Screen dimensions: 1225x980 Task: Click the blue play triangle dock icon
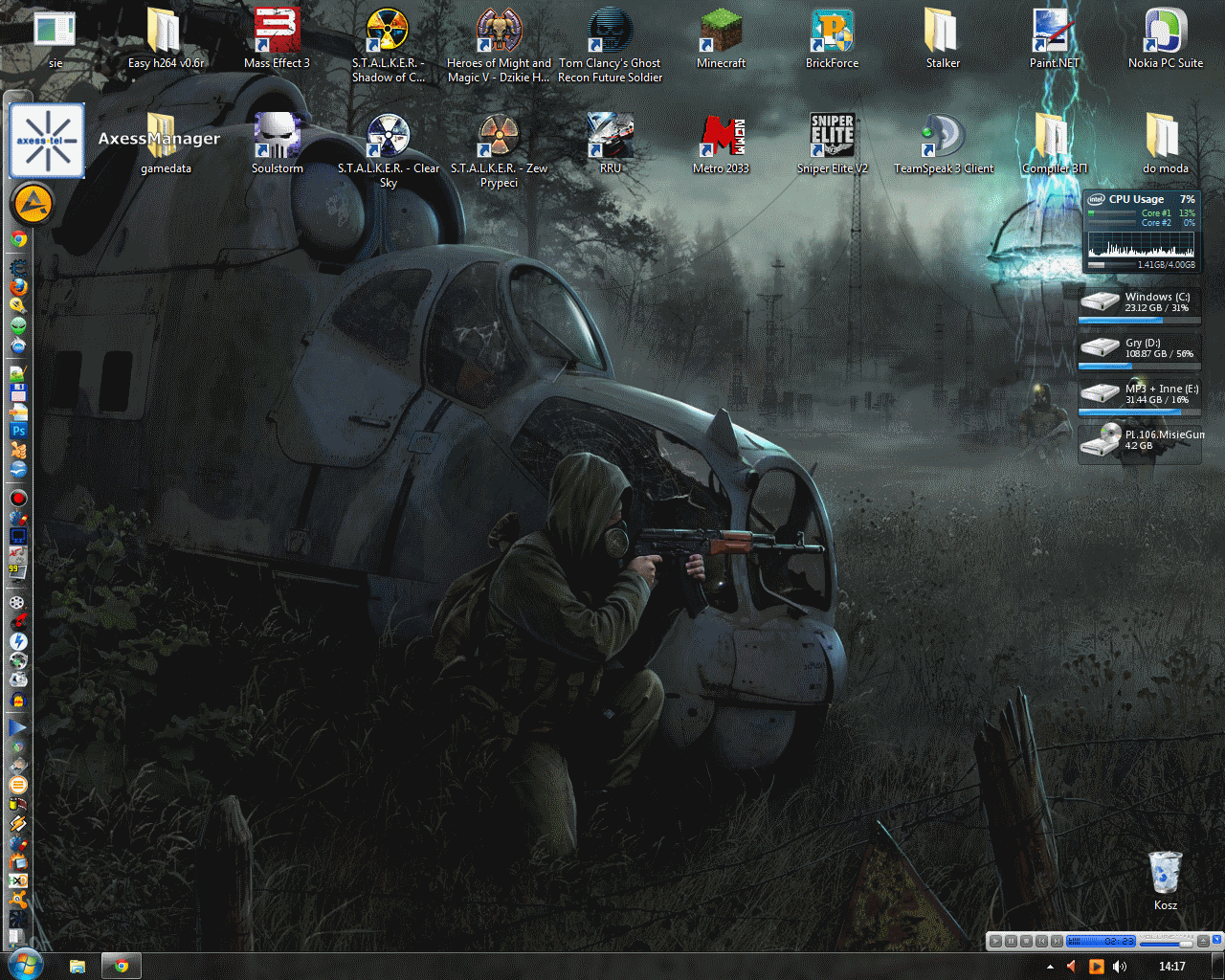click(17, 728)
